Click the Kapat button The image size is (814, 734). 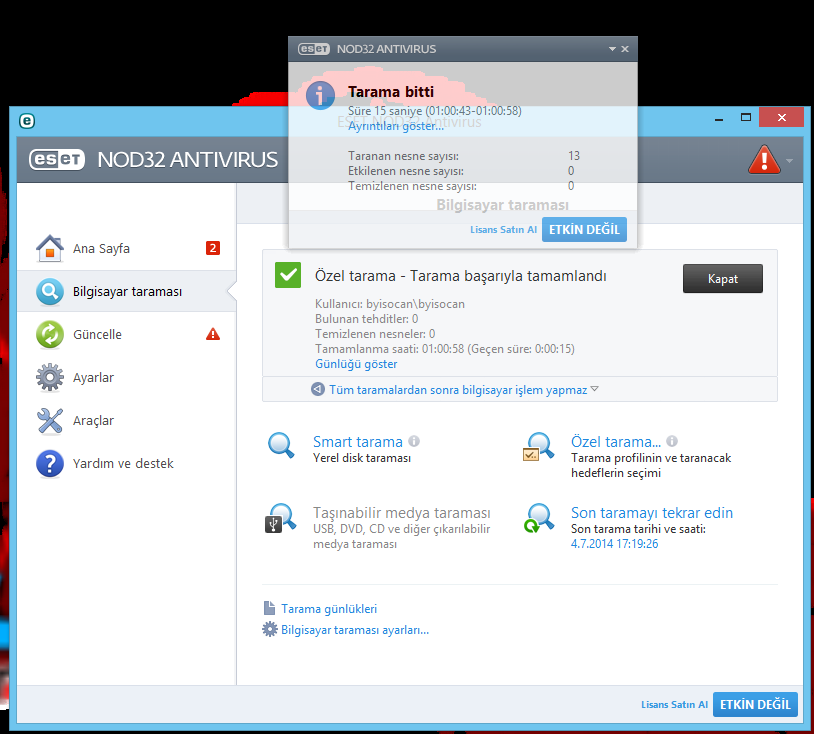pyautogui.click(x=723, y=279)
